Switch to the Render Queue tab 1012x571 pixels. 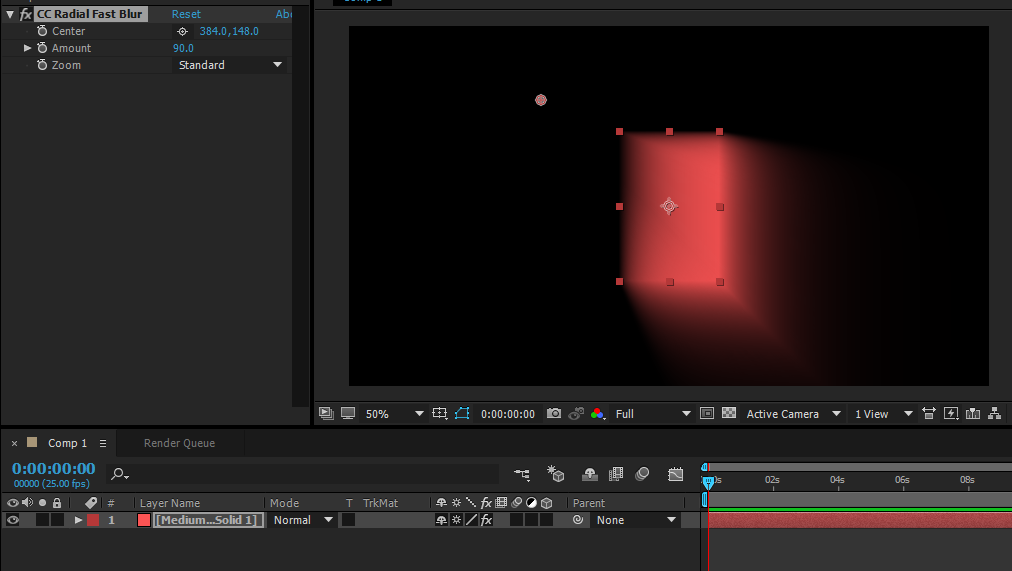click(x=179, y=443)
